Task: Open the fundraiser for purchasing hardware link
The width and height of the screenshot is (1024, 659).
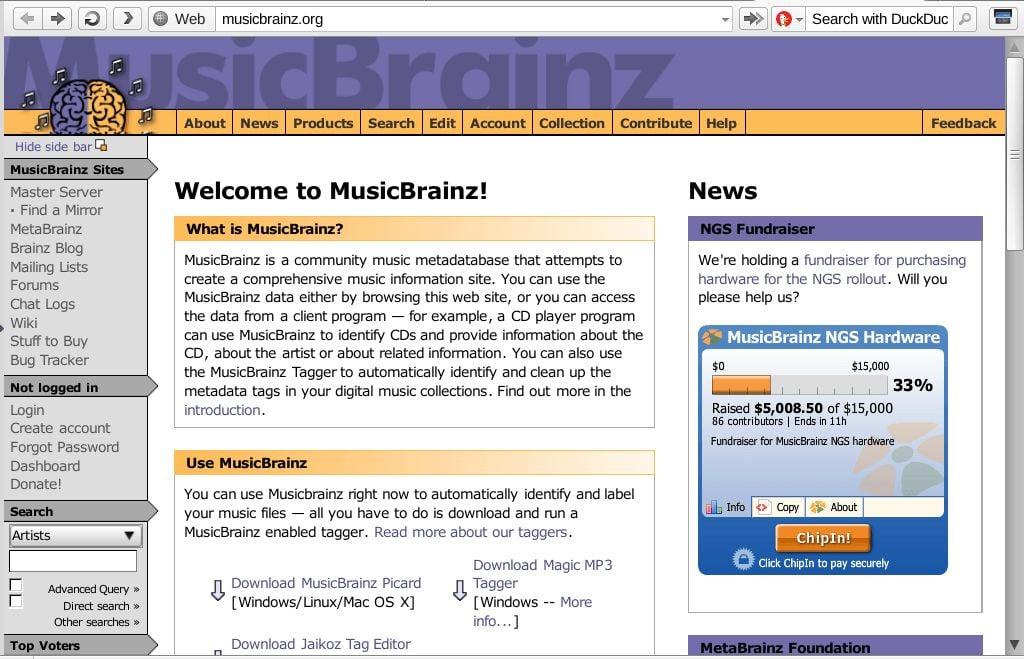Action: tap(832, 269)
